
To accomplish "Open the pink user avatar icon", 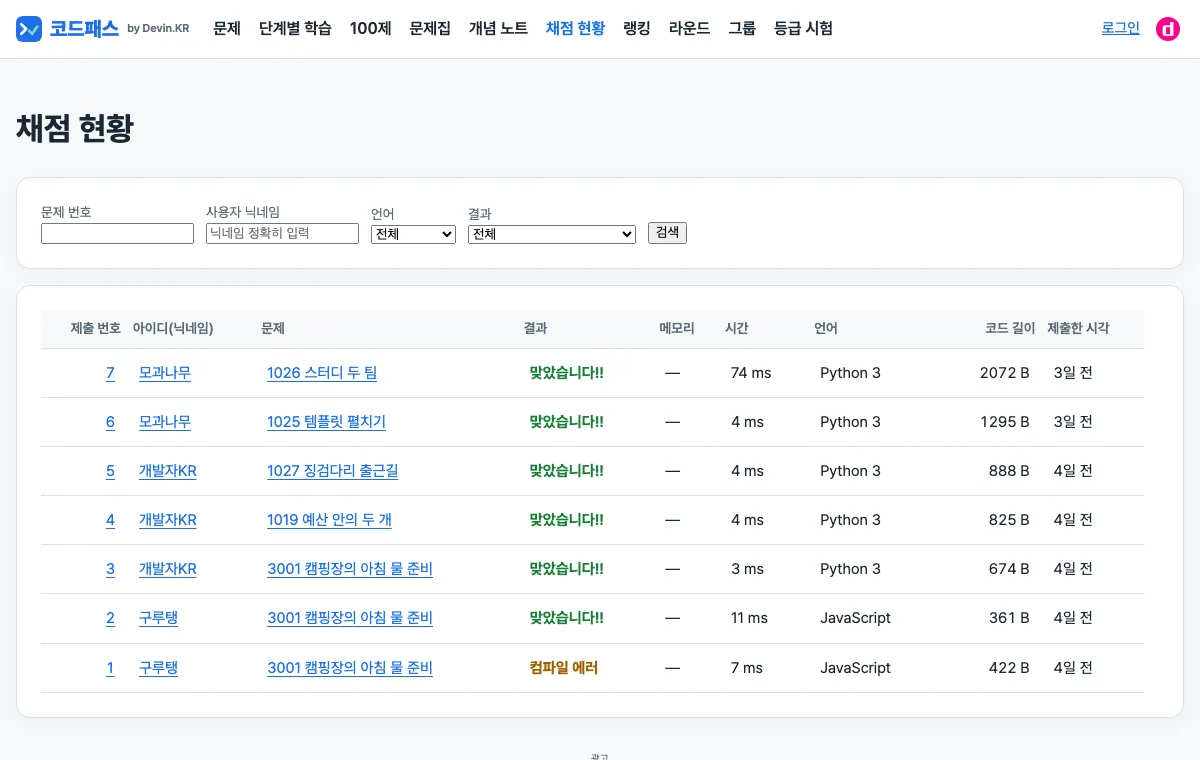I will (x=1168, y=29).
